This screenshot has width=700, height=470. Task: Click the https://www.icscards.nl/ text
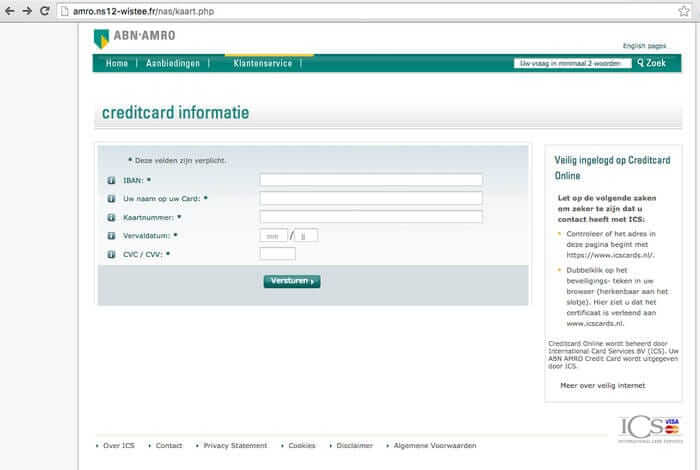[610, 255]
